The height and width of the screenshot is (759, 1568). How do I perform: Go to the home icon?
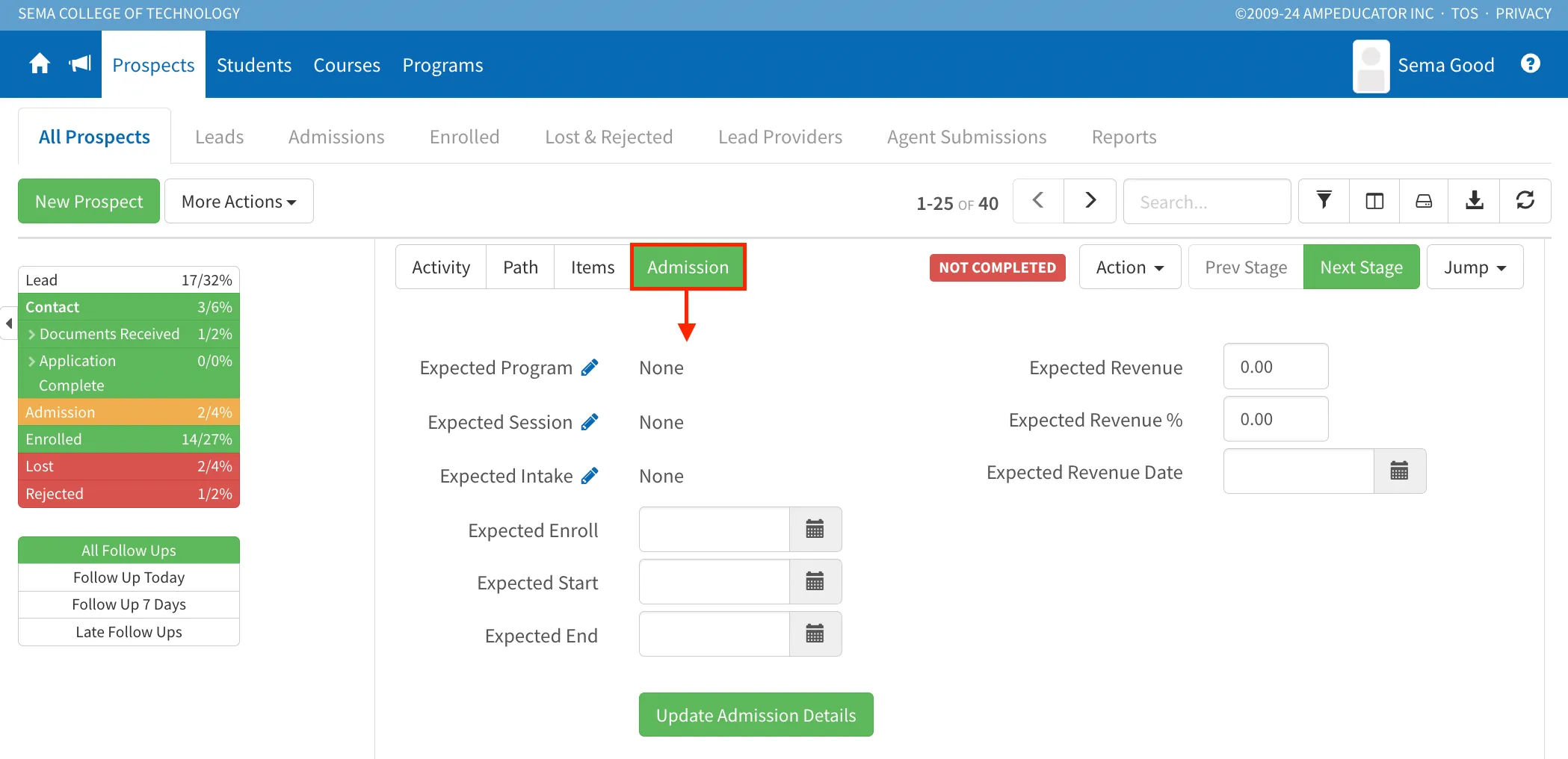[x=40, y=64]
